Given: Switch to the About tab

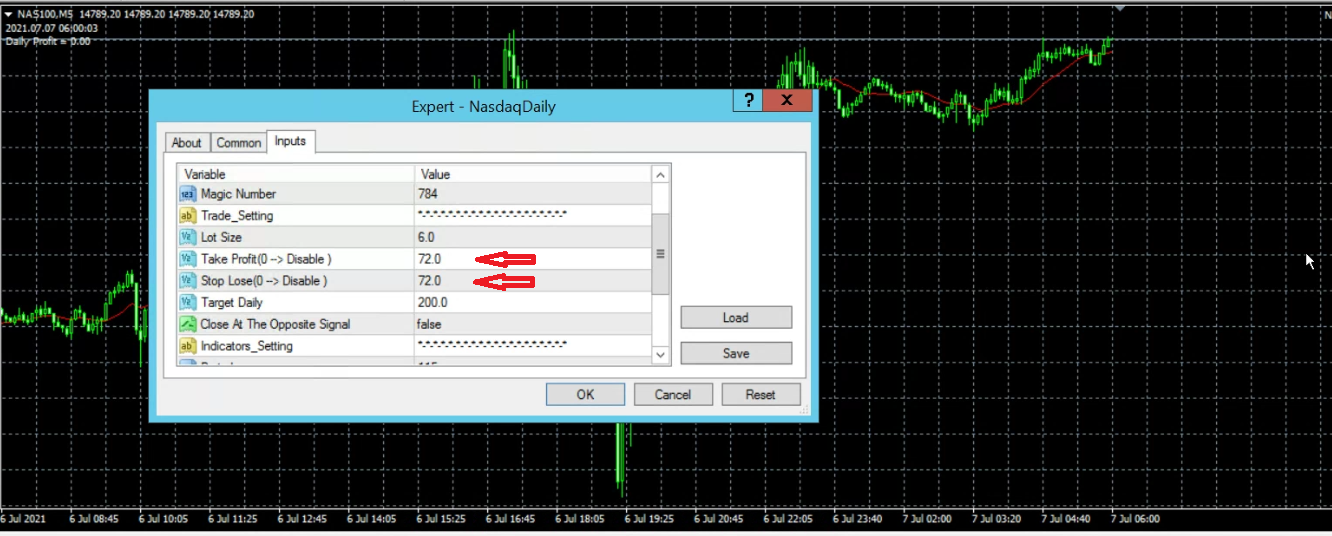Looking at the screenshot, I should [186, 143].
